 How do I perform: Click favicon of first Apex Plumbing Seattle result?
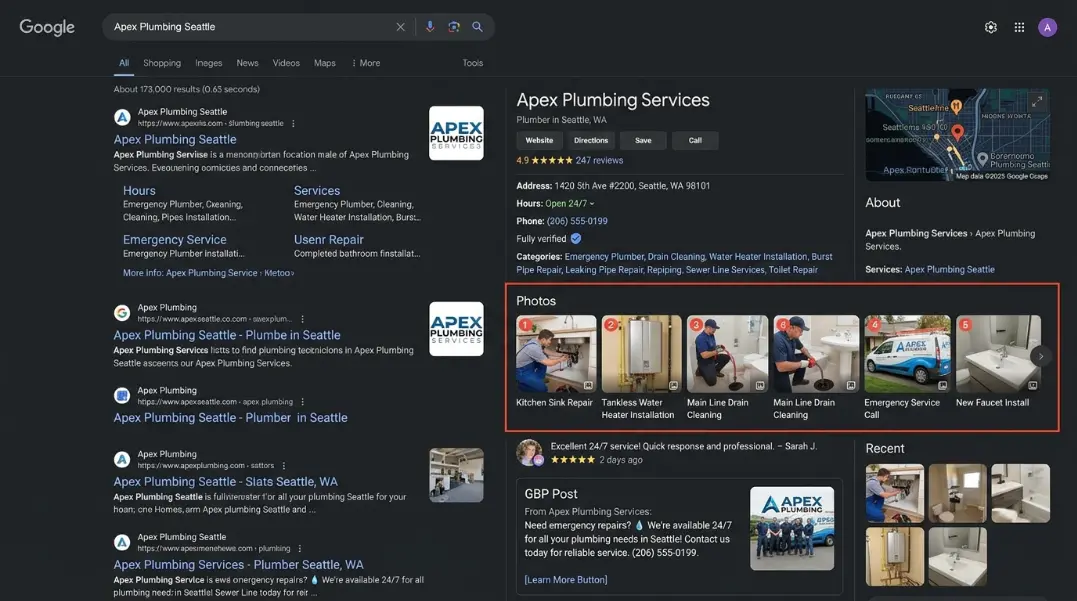(122, 117)
